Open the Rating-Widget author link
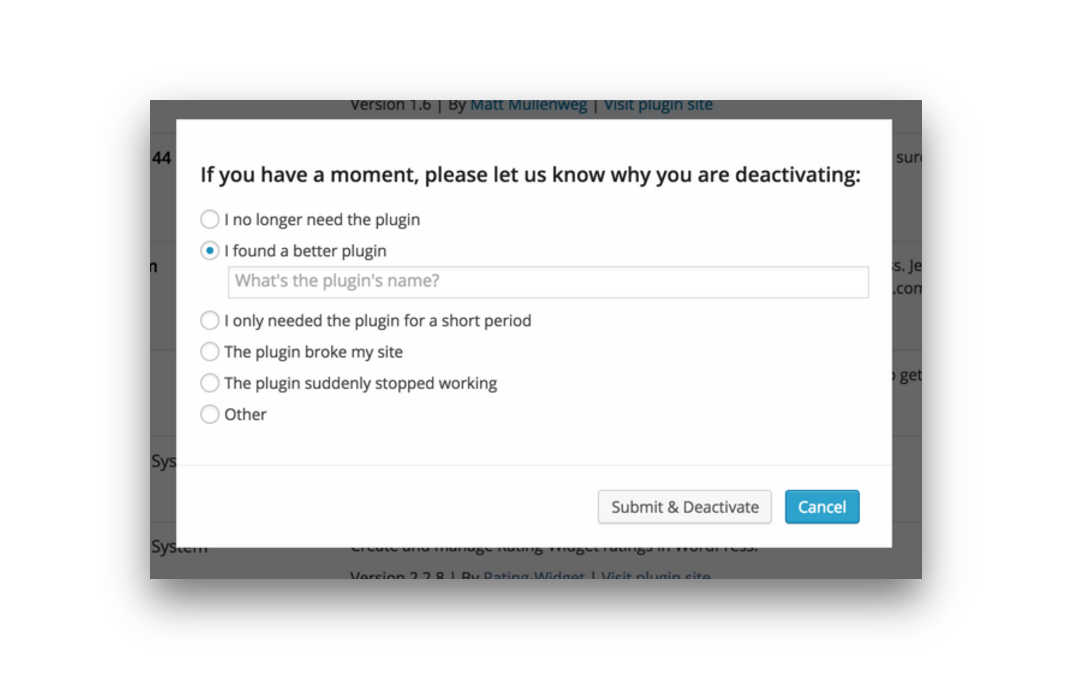Screen dimensions: 1072x679 pyautogui.click(x=534, y=577)
